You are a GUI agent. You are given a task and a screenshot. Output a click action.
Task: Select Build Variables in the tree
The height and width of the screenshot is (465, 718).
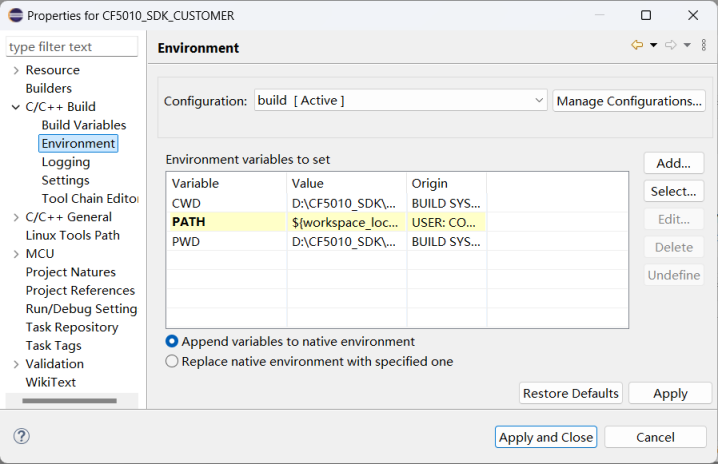tap(84, 125)
